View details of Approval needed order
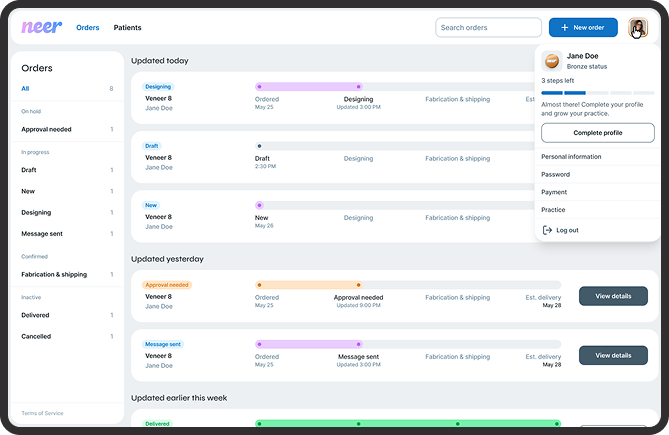The height and width of the screenshot is (435, 669). [613, 296]
